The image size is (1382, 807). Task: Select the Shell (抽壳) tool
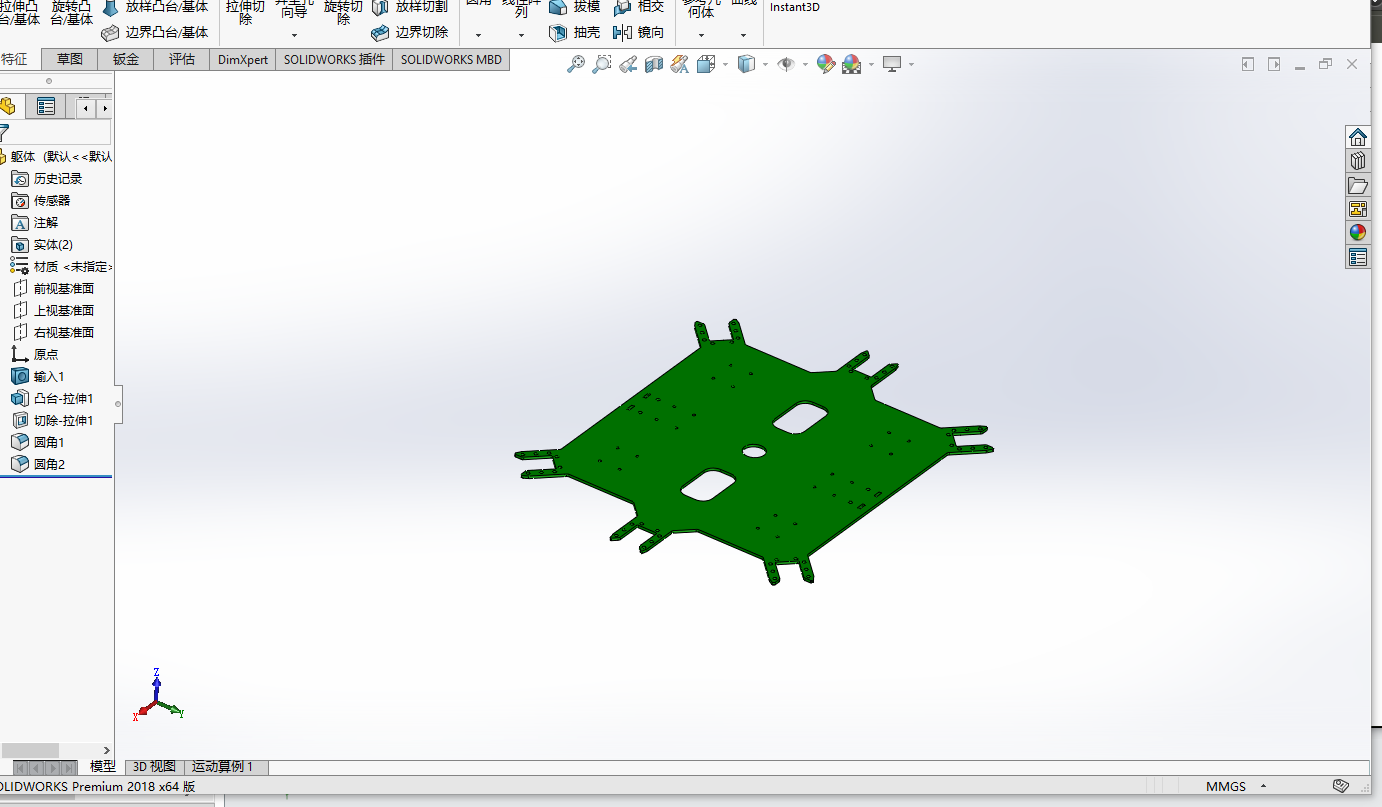click(x=576, y=32)
